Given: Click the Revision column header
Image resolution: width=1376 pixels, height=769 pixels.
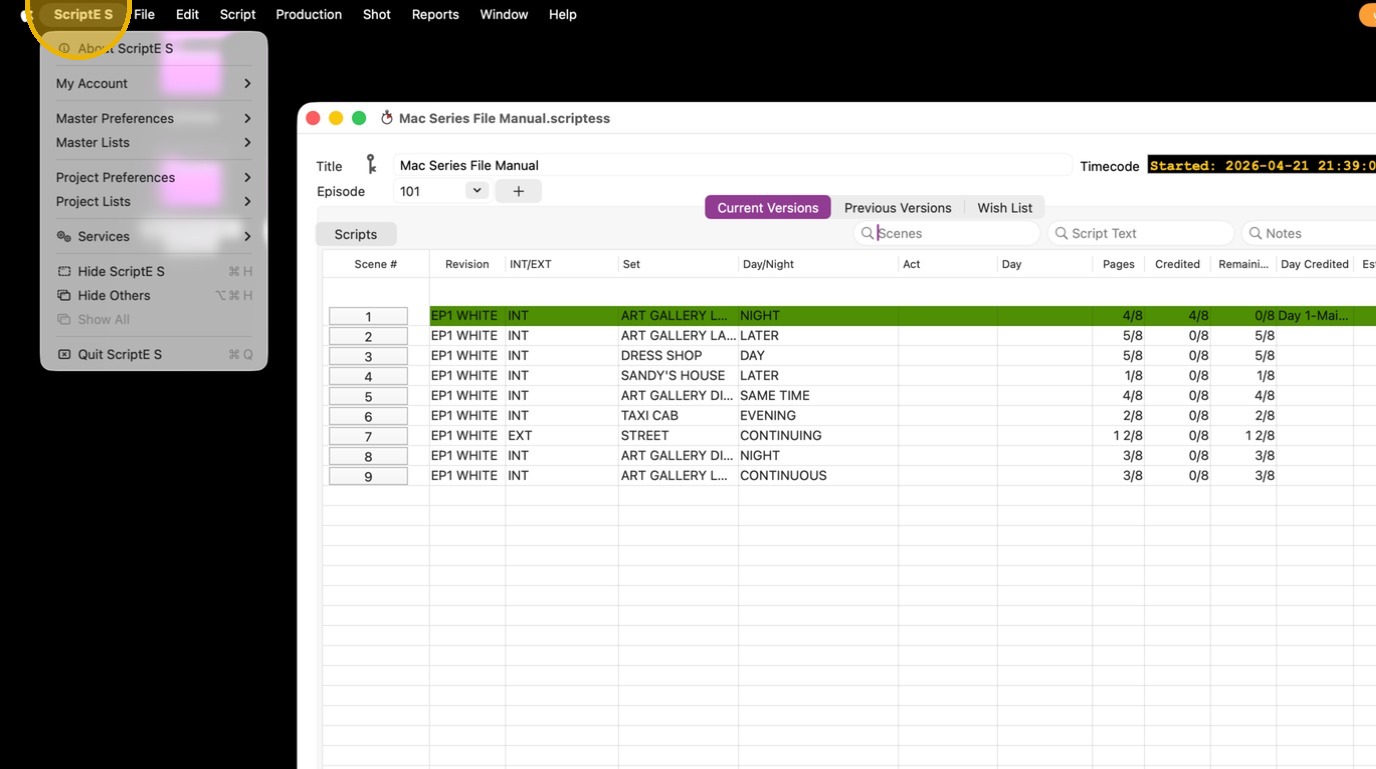Looking at the screenshot, I should click(467, 264).
